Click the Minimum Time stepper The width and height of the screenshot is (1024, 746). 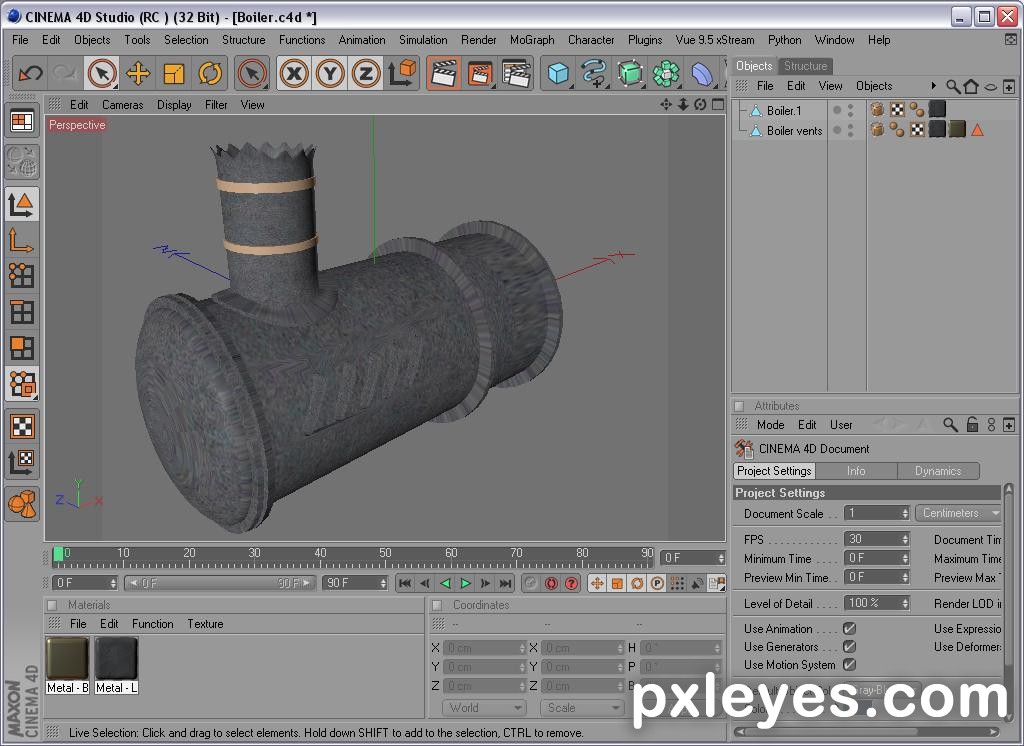[905, 559]
